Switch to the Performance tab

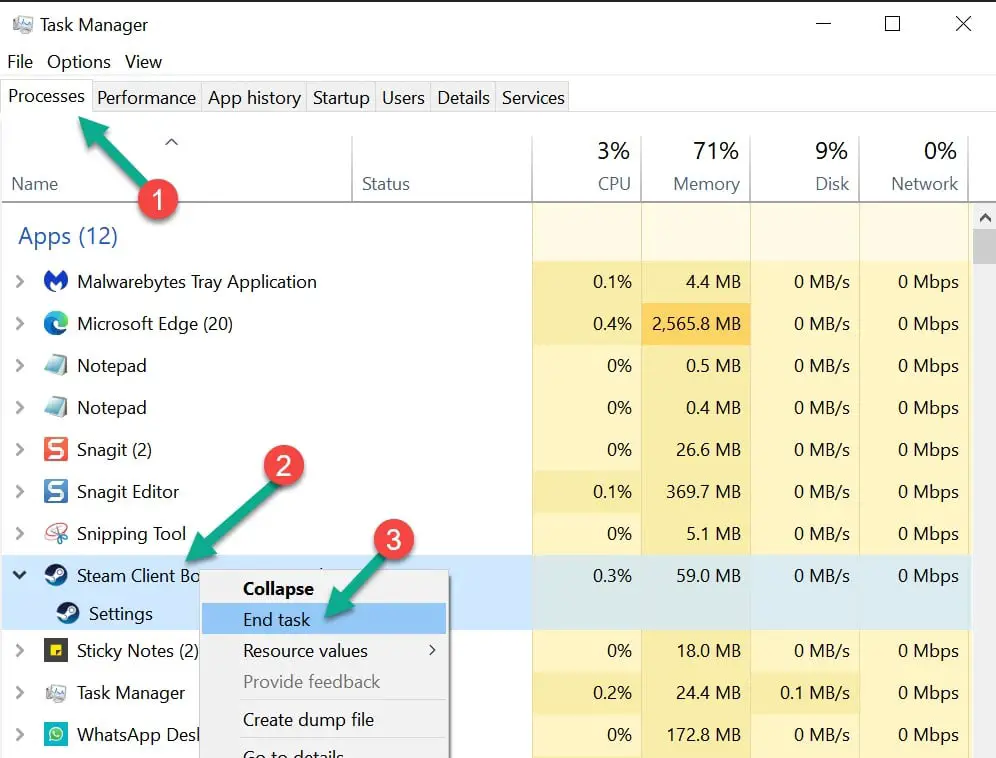click(x=147, y=97)
